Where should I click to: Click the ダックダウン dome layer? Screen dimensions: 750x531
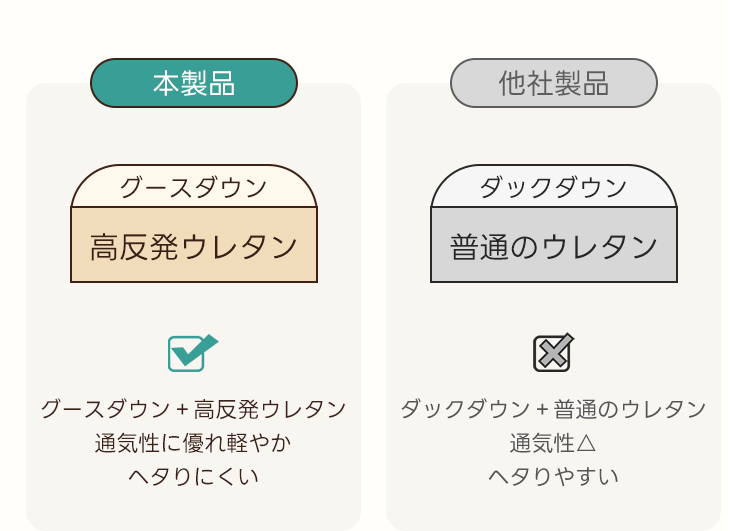(554, 188)
